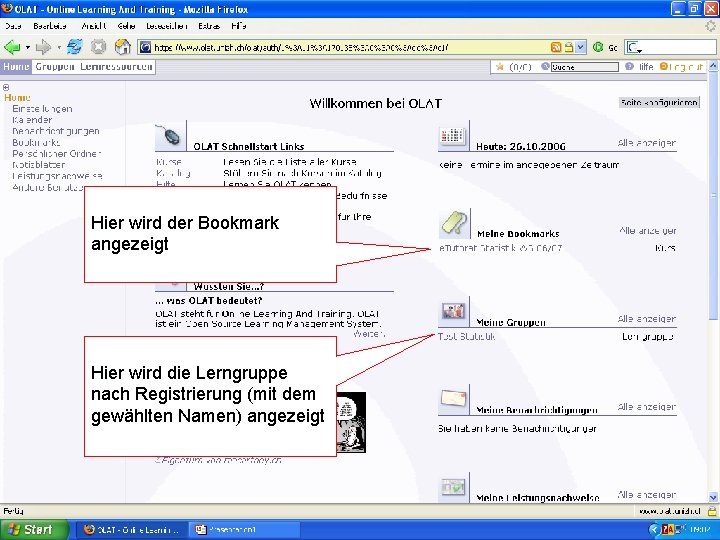Click the Meine Leistungsnachweise icon

tap(454, 487)
